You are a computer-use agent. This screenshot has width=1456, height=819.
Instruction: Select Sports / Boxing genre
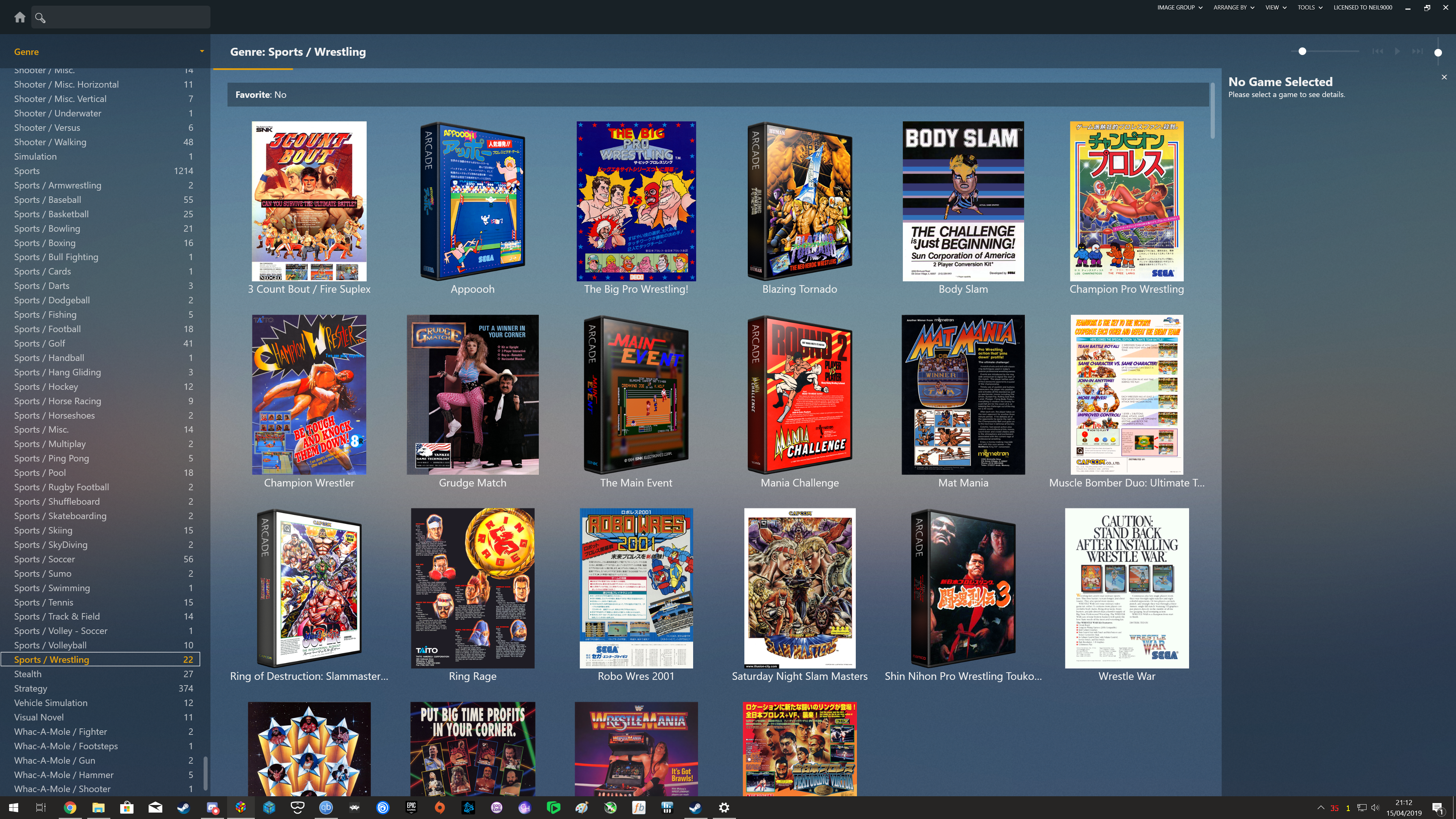click(x=104, y=243)
